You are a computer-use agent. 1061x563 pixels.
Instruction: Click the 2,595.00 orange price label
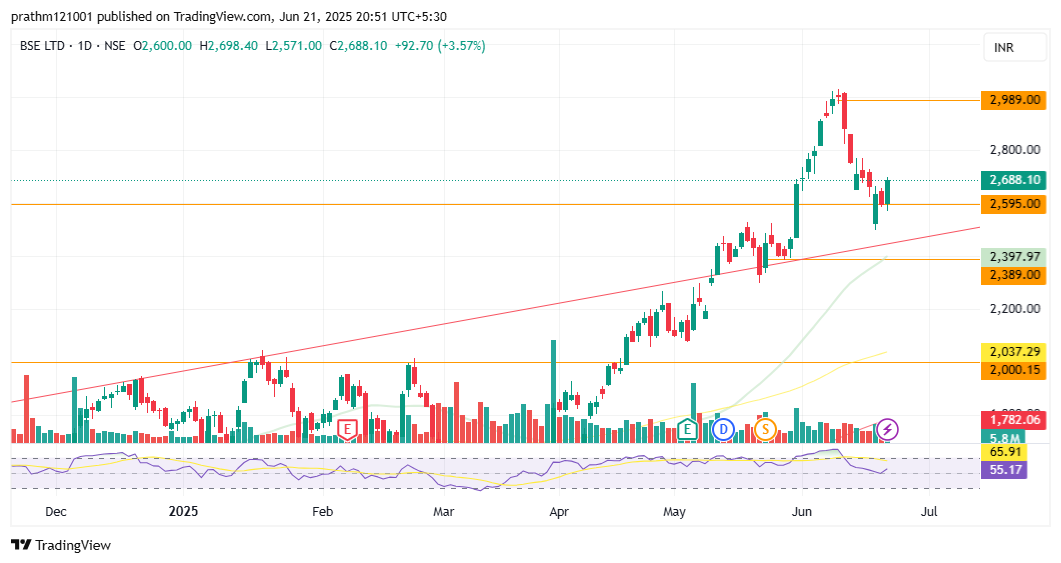[1014, 204]
